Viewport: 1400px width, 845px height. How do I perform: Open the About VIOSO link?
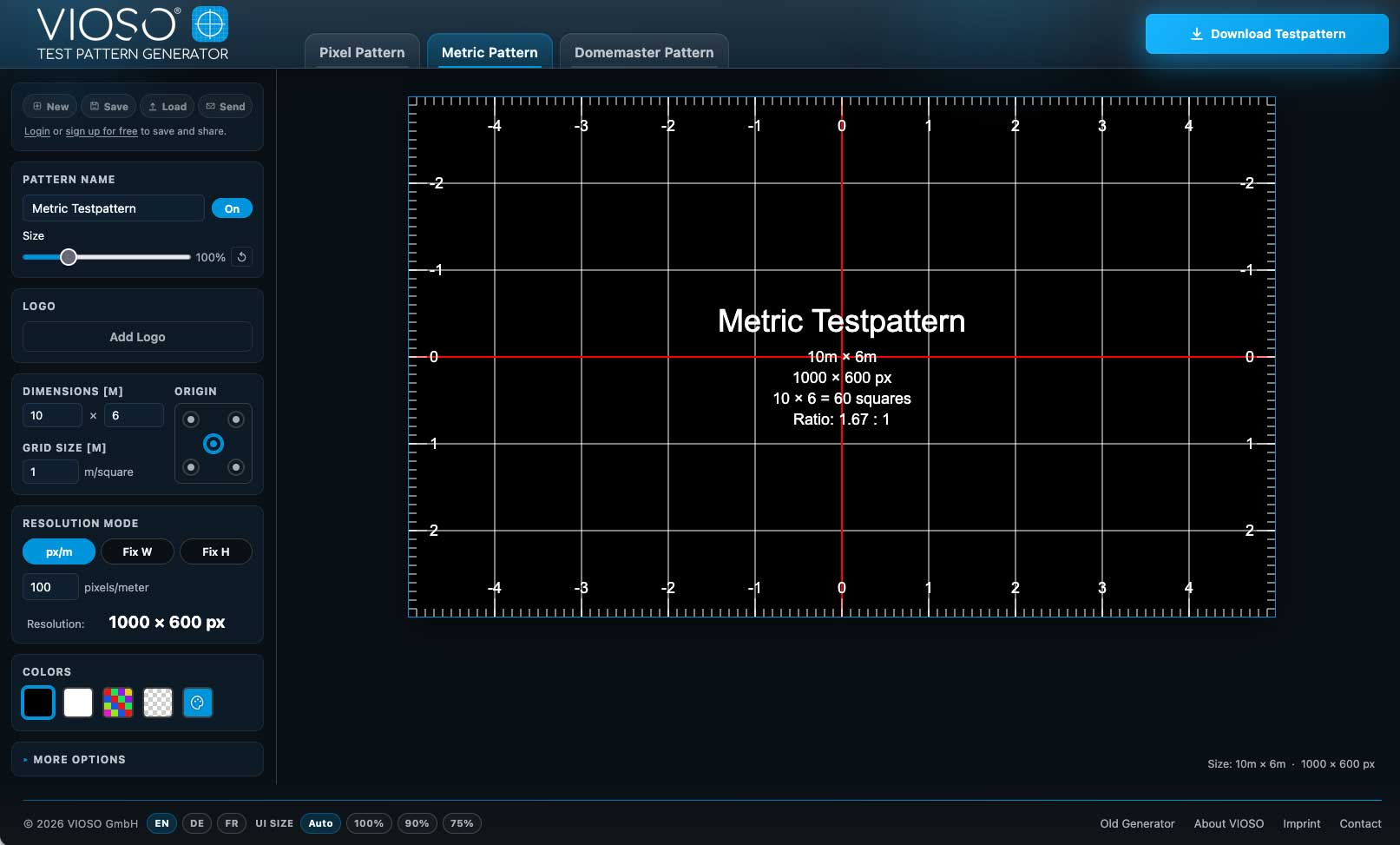(1229, 823)
